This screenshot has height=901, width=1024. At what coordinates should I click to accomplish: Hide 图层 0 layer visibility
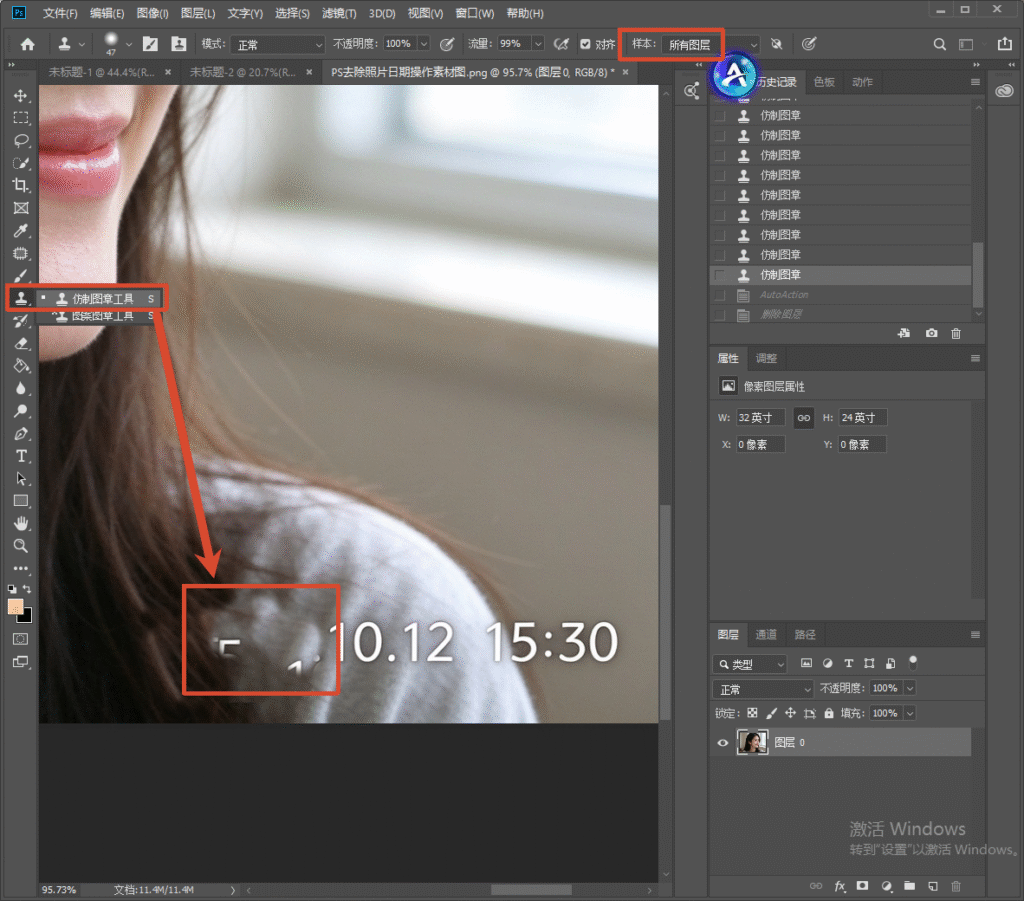(x=722, y=742)
